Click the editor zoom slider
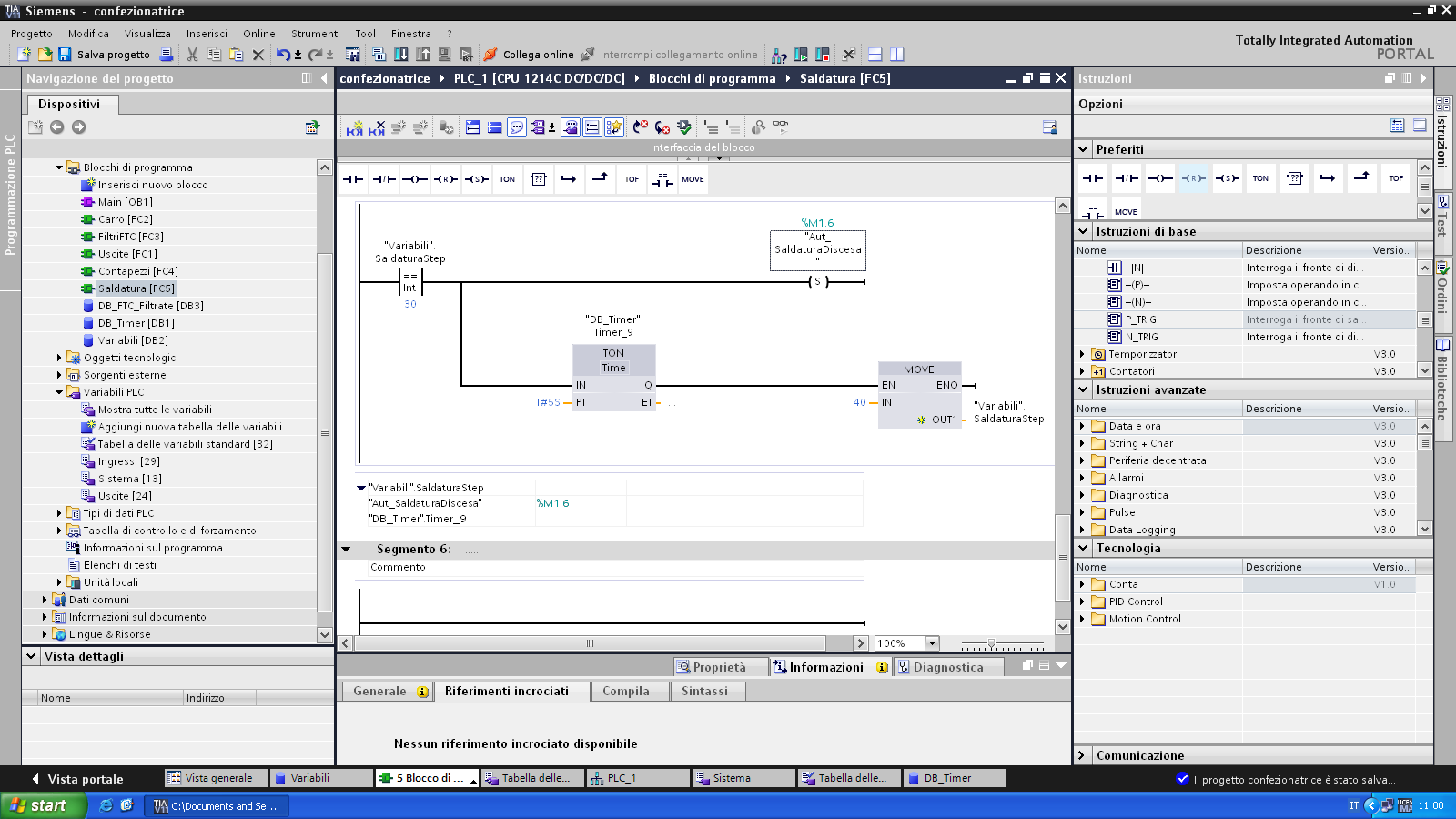The height and width of the screenshot is (819, 1456). 991,644
